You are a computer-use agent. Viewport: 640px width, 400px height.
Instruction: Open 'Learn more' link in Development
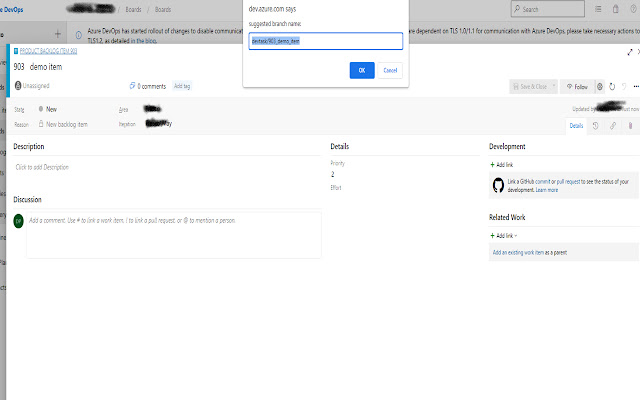tap(547, 190)
